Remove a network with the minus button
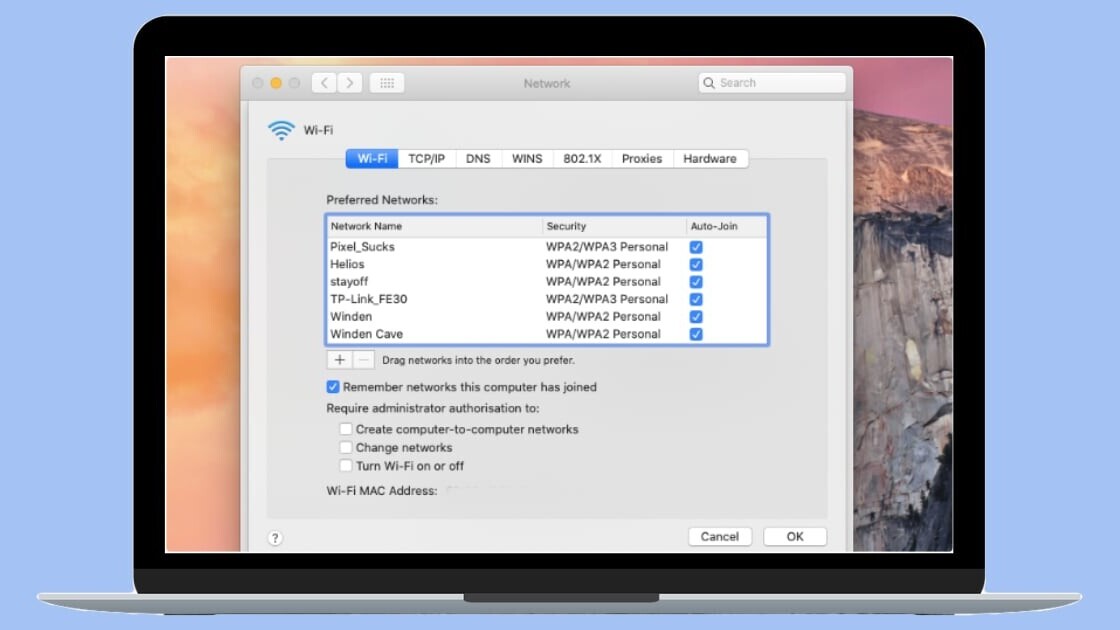Image resolution: width=1120 pixels, height=630 pixels. click(363, 359)
